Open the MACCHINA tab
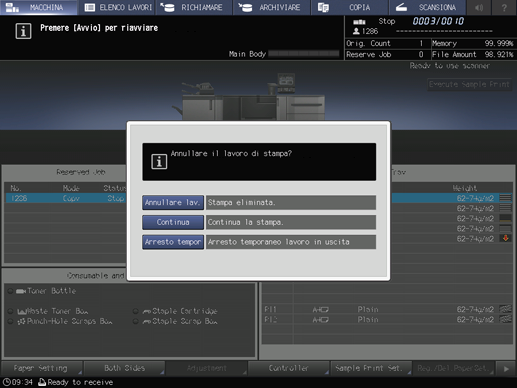This screenshot has height=388, width=517. click(38, 7)
